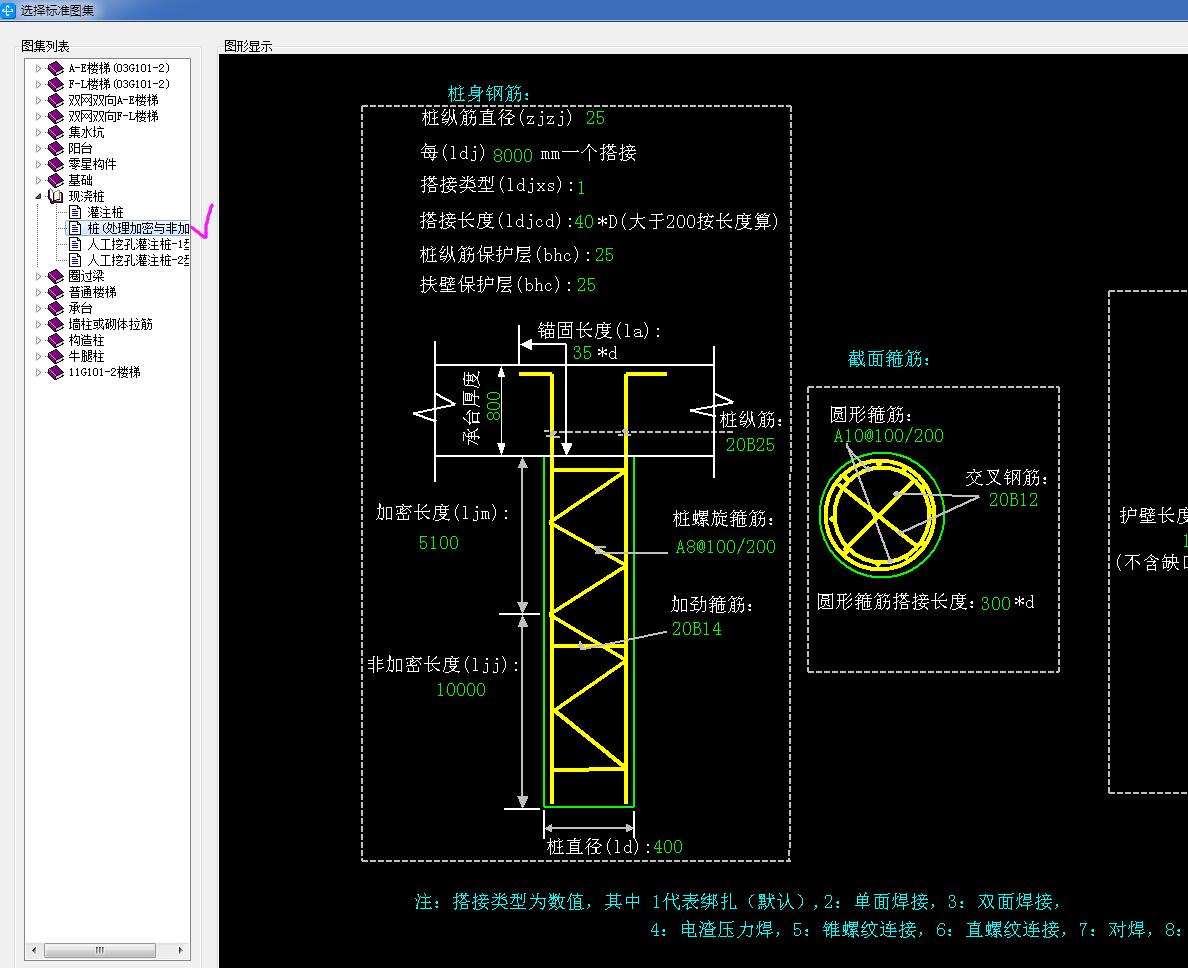Edit the lap interval value 8000

(x=513, y=155)
